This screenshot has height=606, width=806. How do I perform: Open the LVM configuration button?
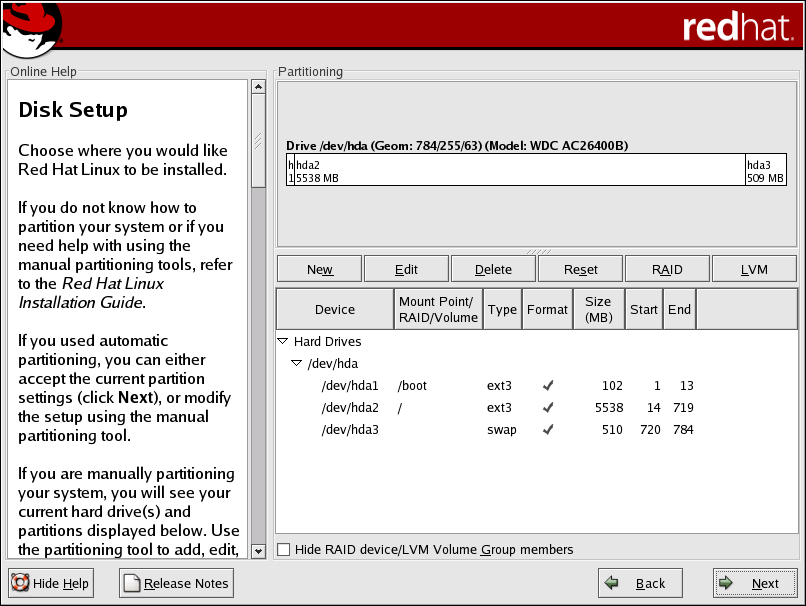point(755,269)
